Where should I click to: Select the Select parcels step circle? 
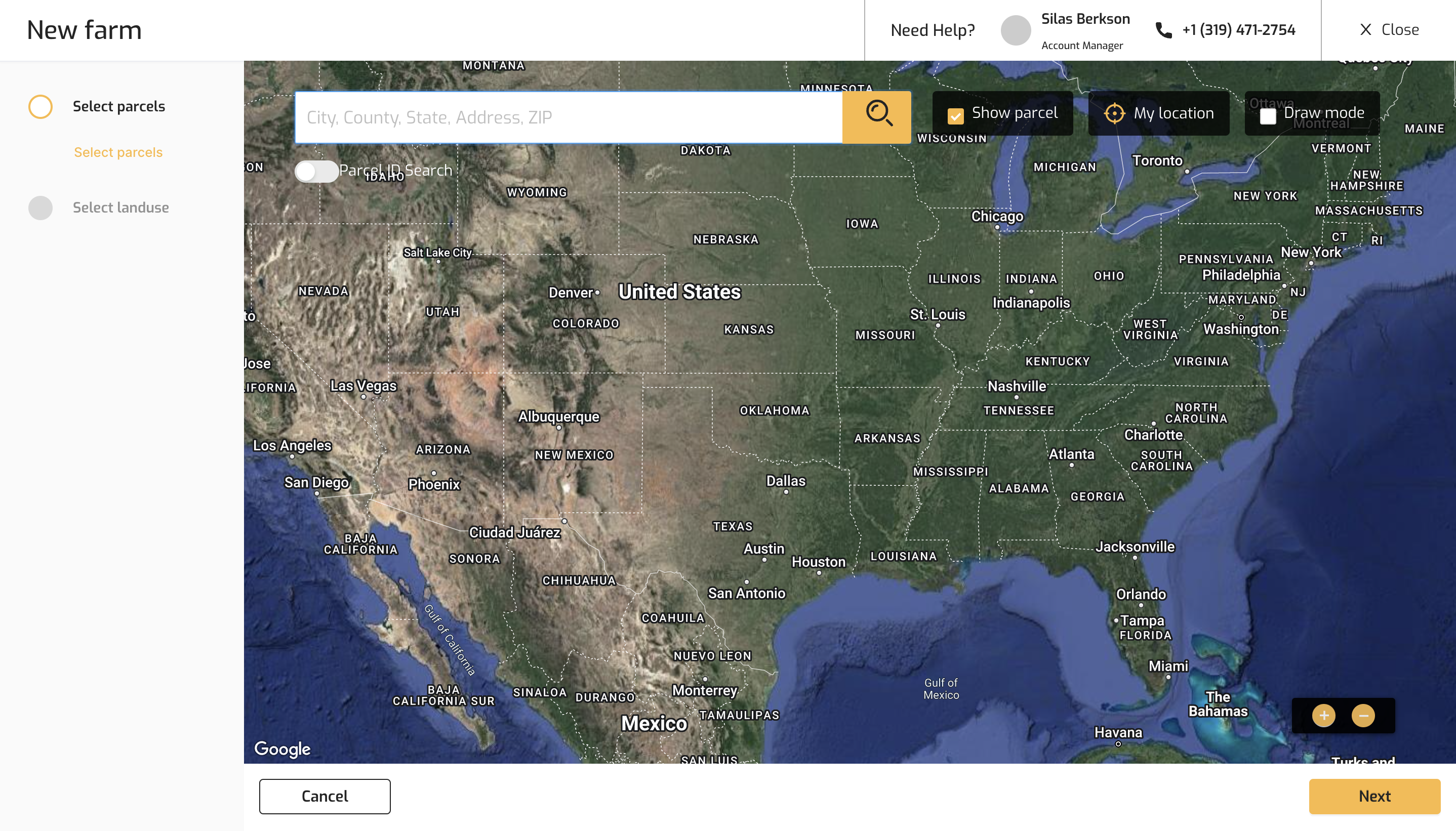point(41,107)
